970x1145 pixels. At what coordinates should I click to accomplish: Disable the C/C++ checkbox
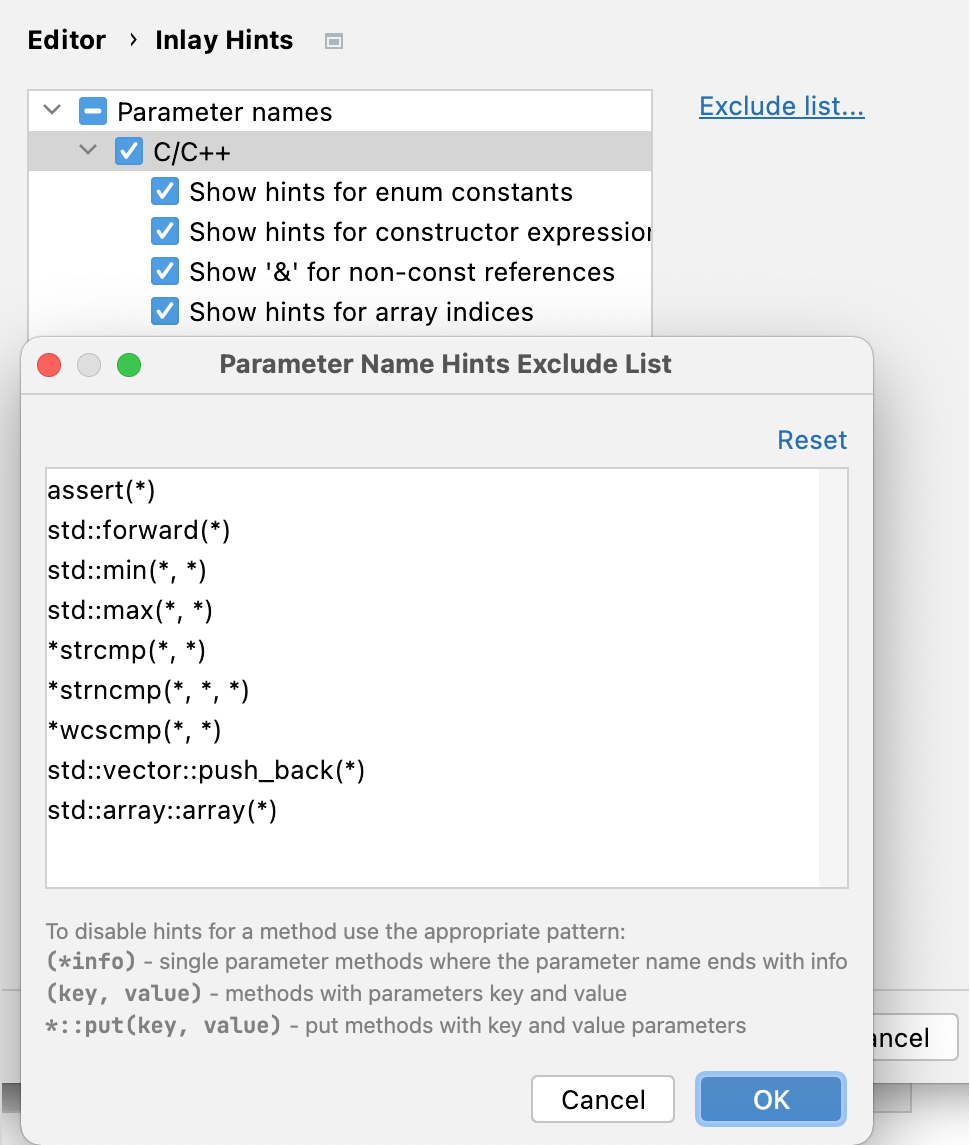[128, 151]
